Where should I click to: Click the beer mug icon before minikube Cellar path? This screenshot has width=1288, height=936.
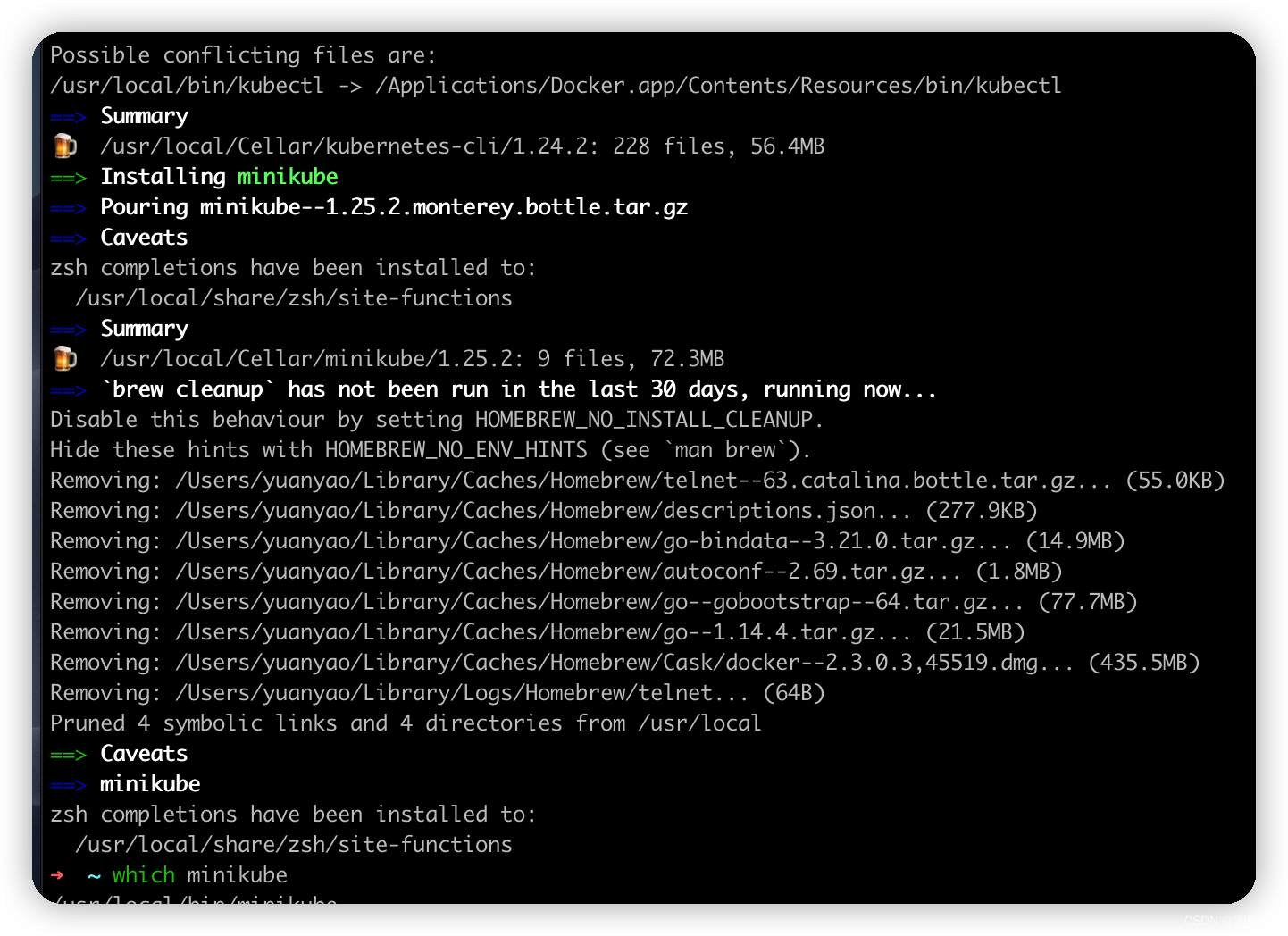(65, 358)
